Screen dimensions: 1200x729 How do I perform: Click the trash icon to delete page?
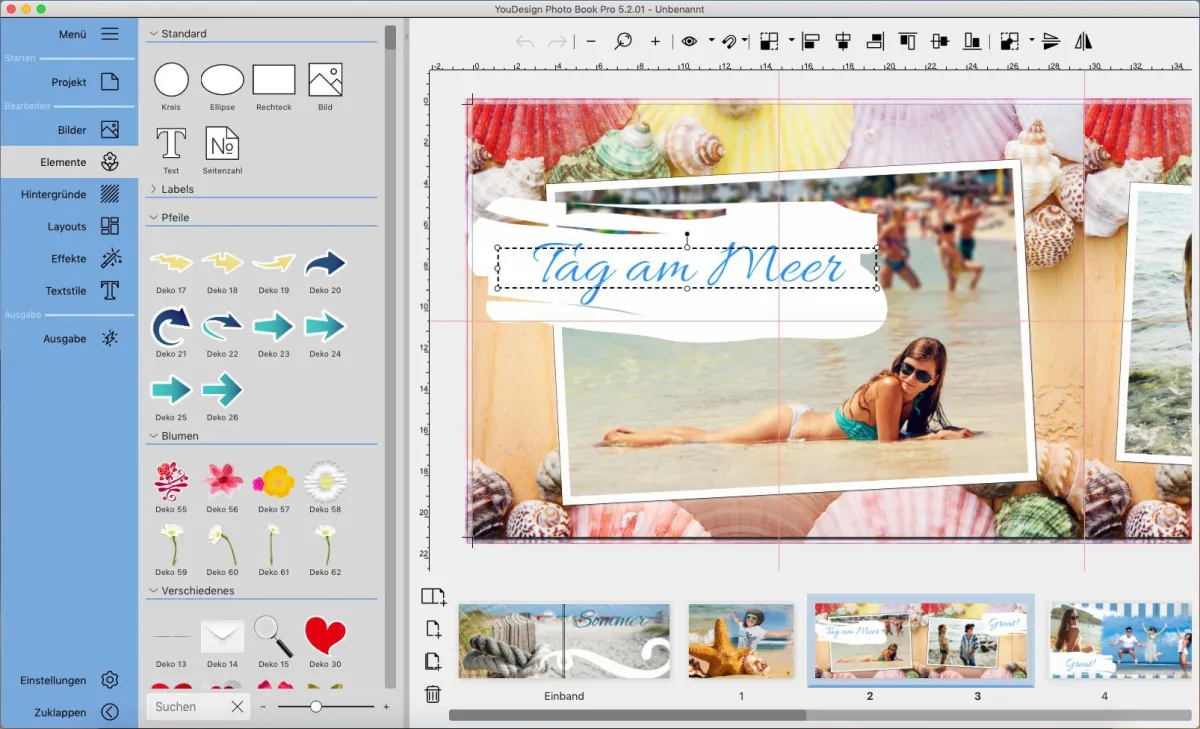pyautogui.click(x=433, y=693)
